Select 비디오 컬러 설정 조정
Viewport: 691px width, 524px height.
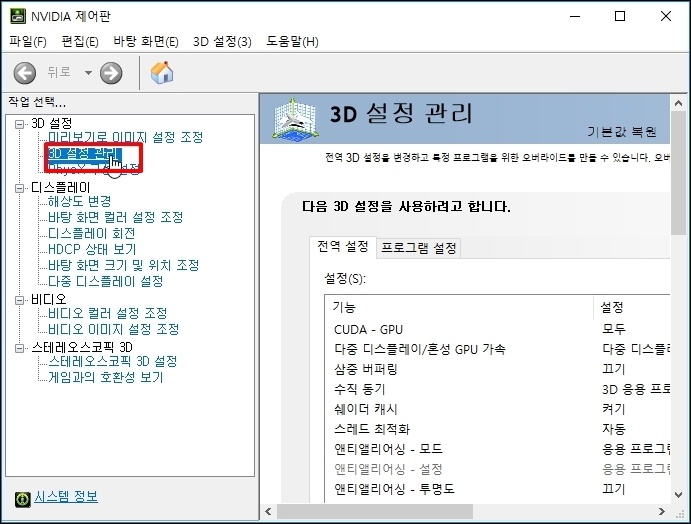[x=108, y=313]
